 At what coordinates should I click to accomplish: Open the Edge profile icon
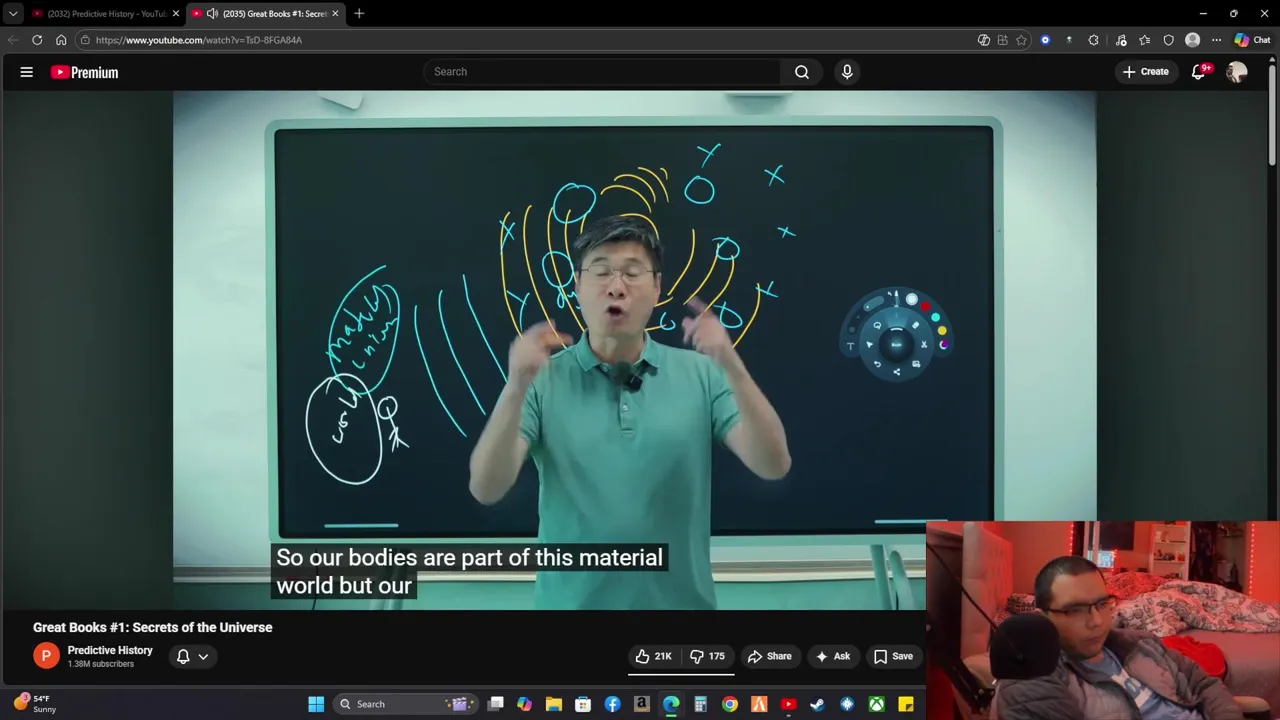coord(1192,40)
